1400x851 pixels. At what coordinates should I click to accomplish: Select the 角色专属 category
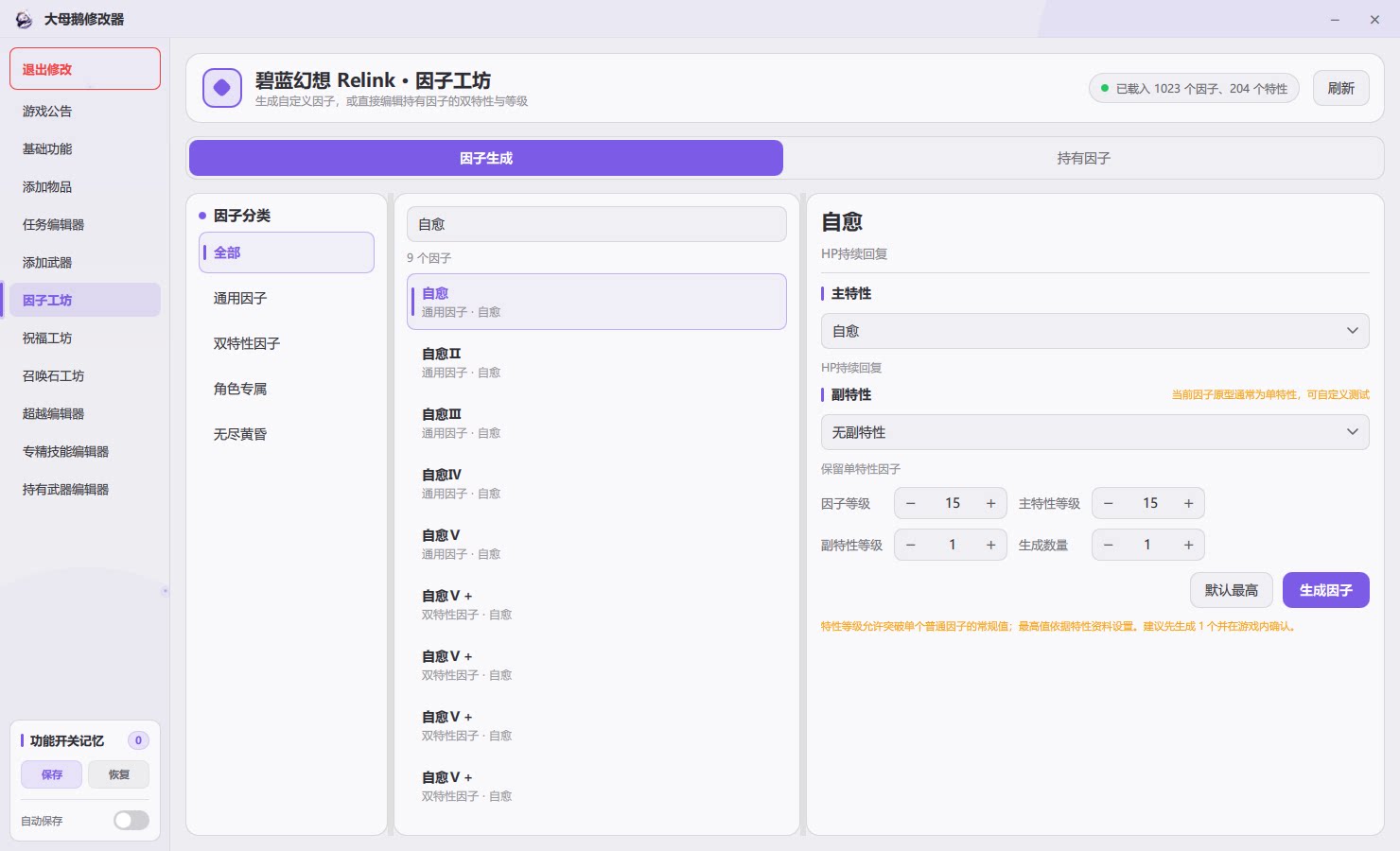(x=287, y=389)
